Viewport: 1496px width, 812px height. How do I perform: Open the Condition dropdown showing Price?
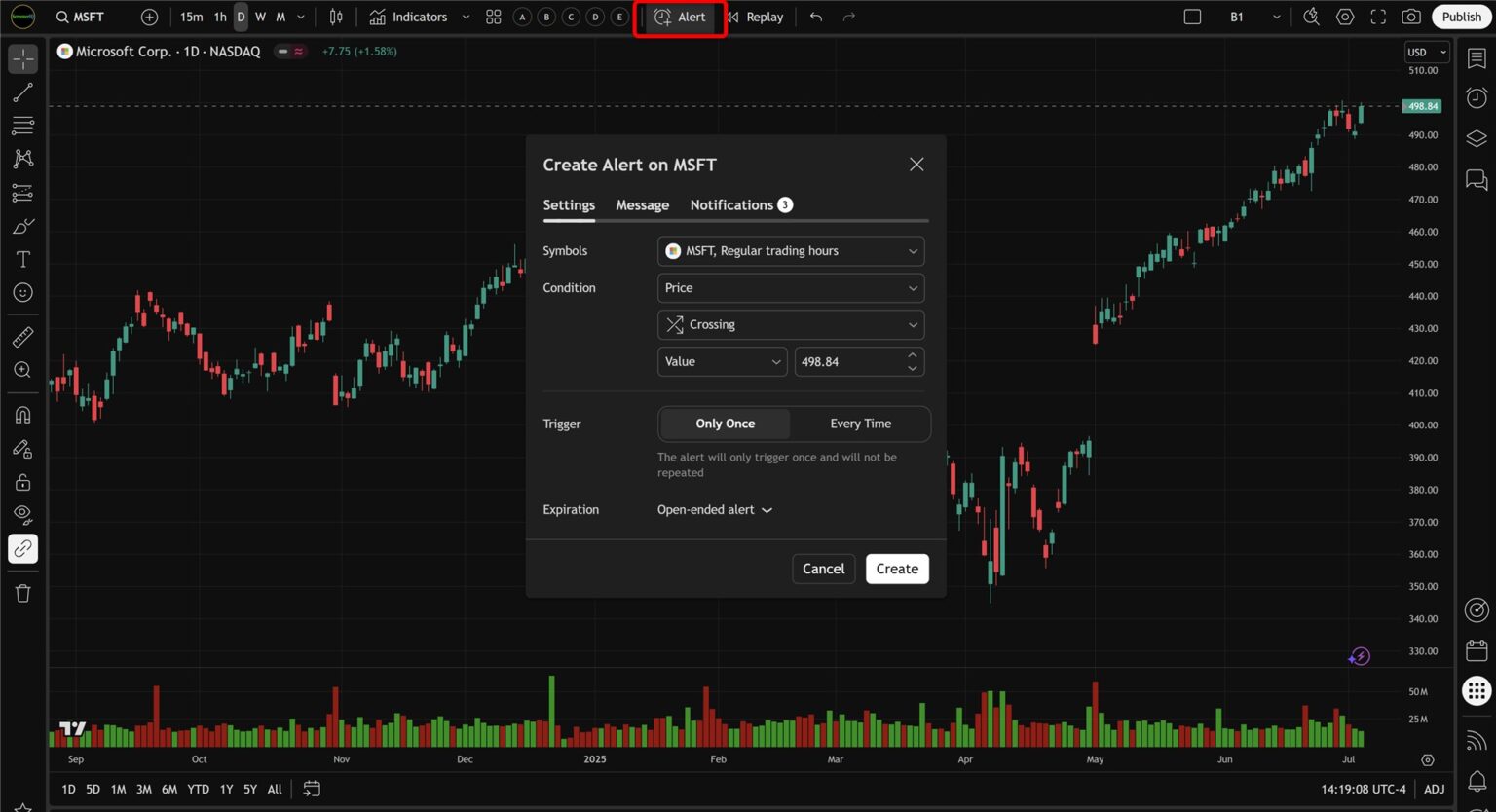tap(790, 287)
